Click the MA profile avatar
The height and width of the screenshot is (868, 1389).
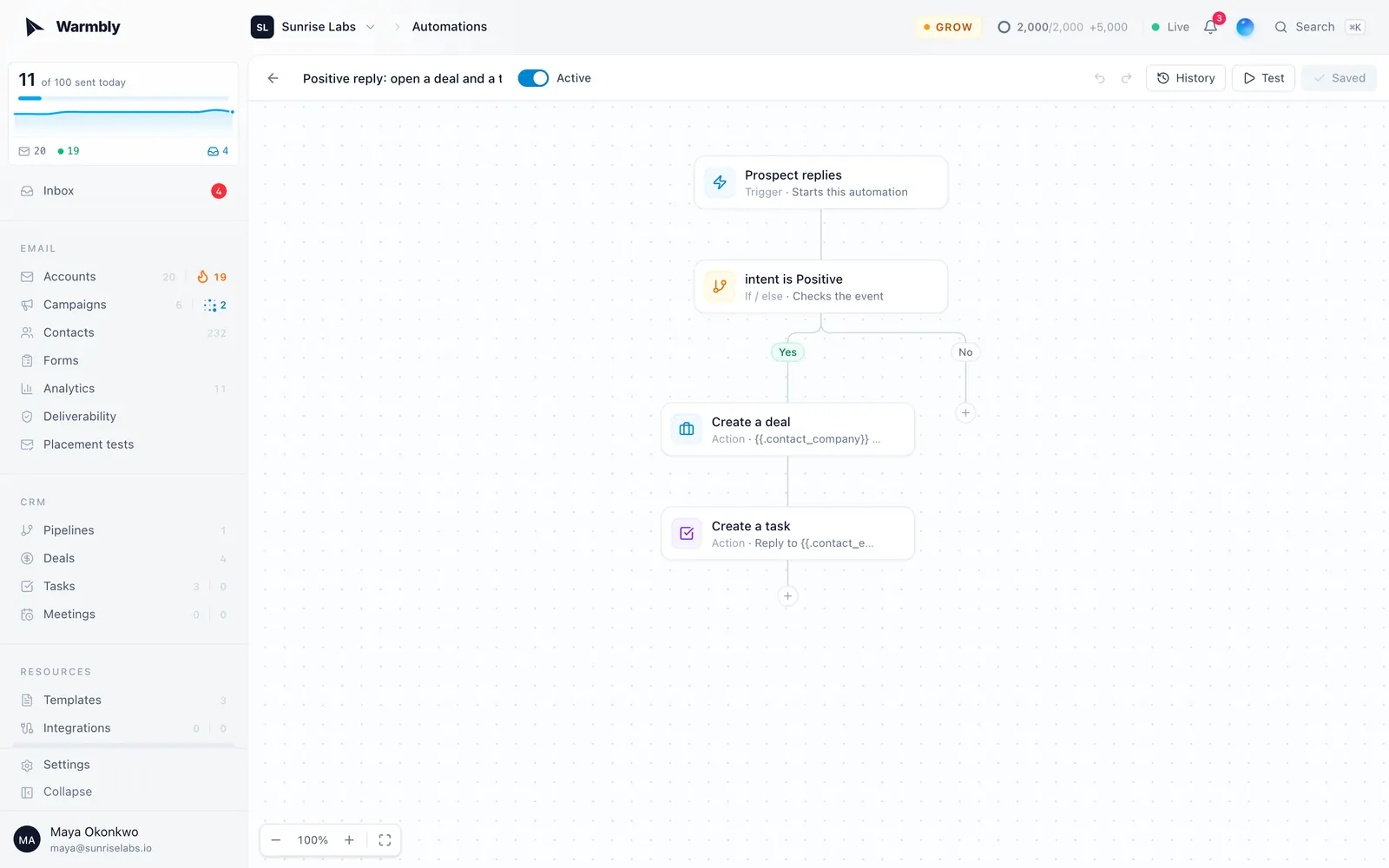[27, 839]
